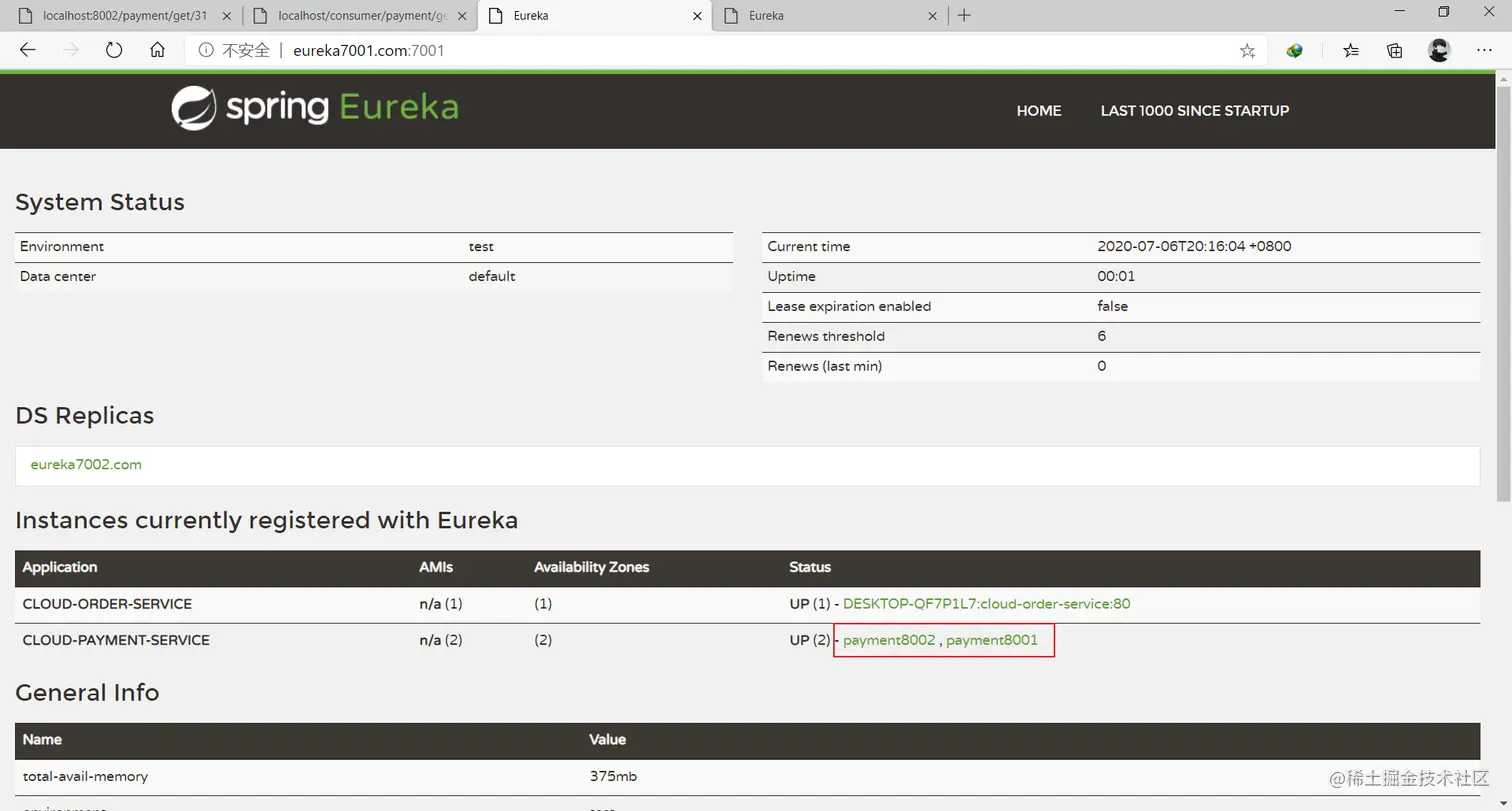Click the Availability Zones column header
Viewport: 1512px width, 811px height.
(x=592, y=567)
